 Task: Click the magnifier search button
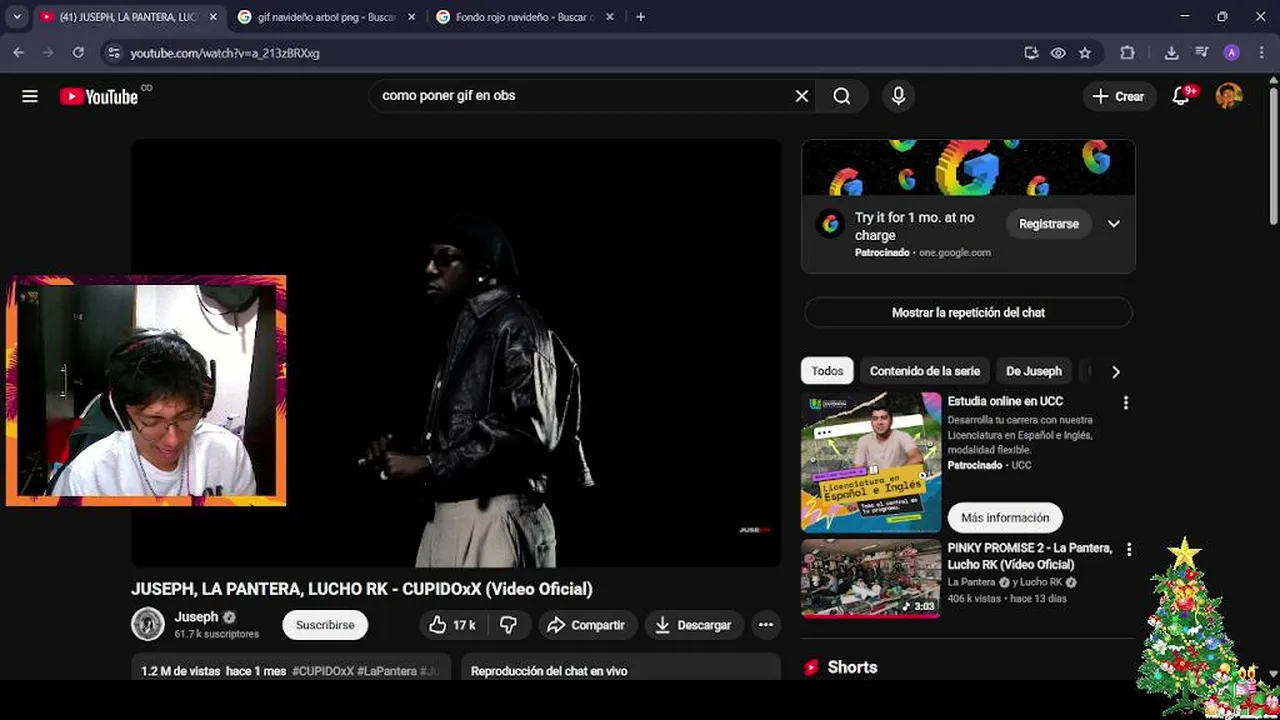842,96
